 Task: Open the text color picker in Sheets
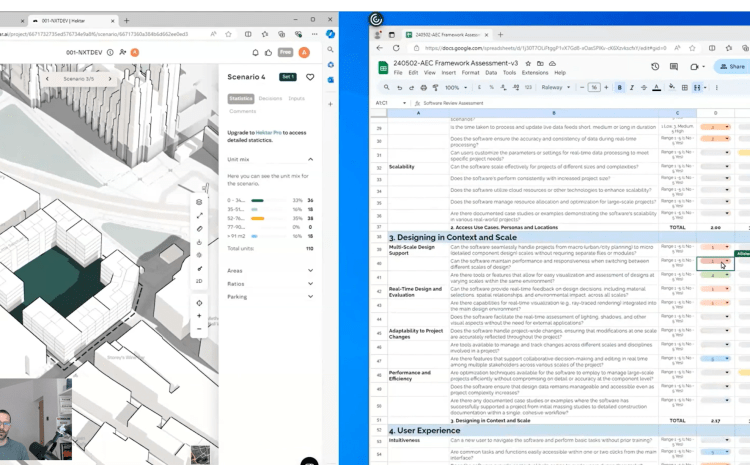[656, 88]
